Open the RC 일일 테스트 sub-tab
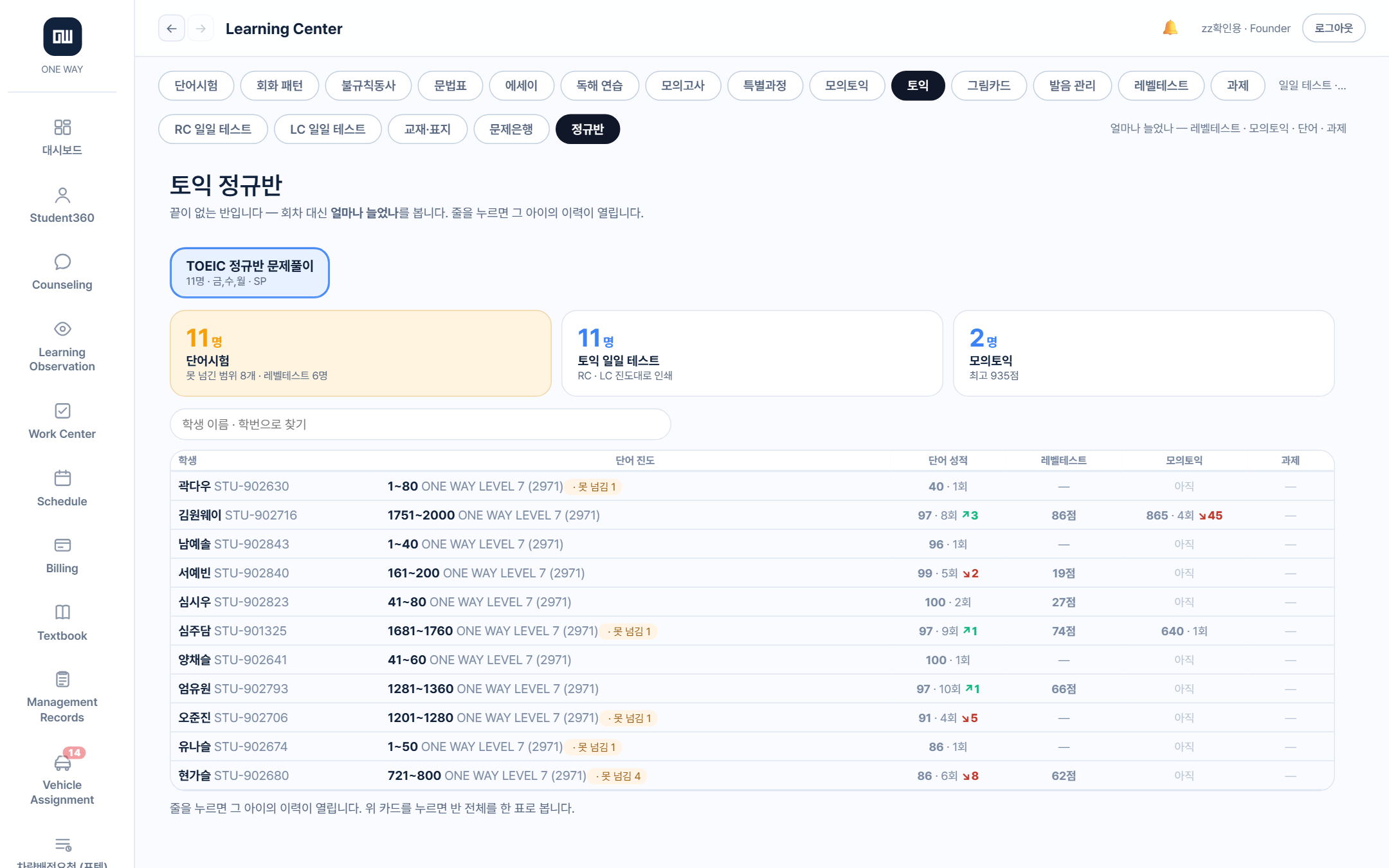This screenshot has width=1389, height=868. (x=213, y=129)
